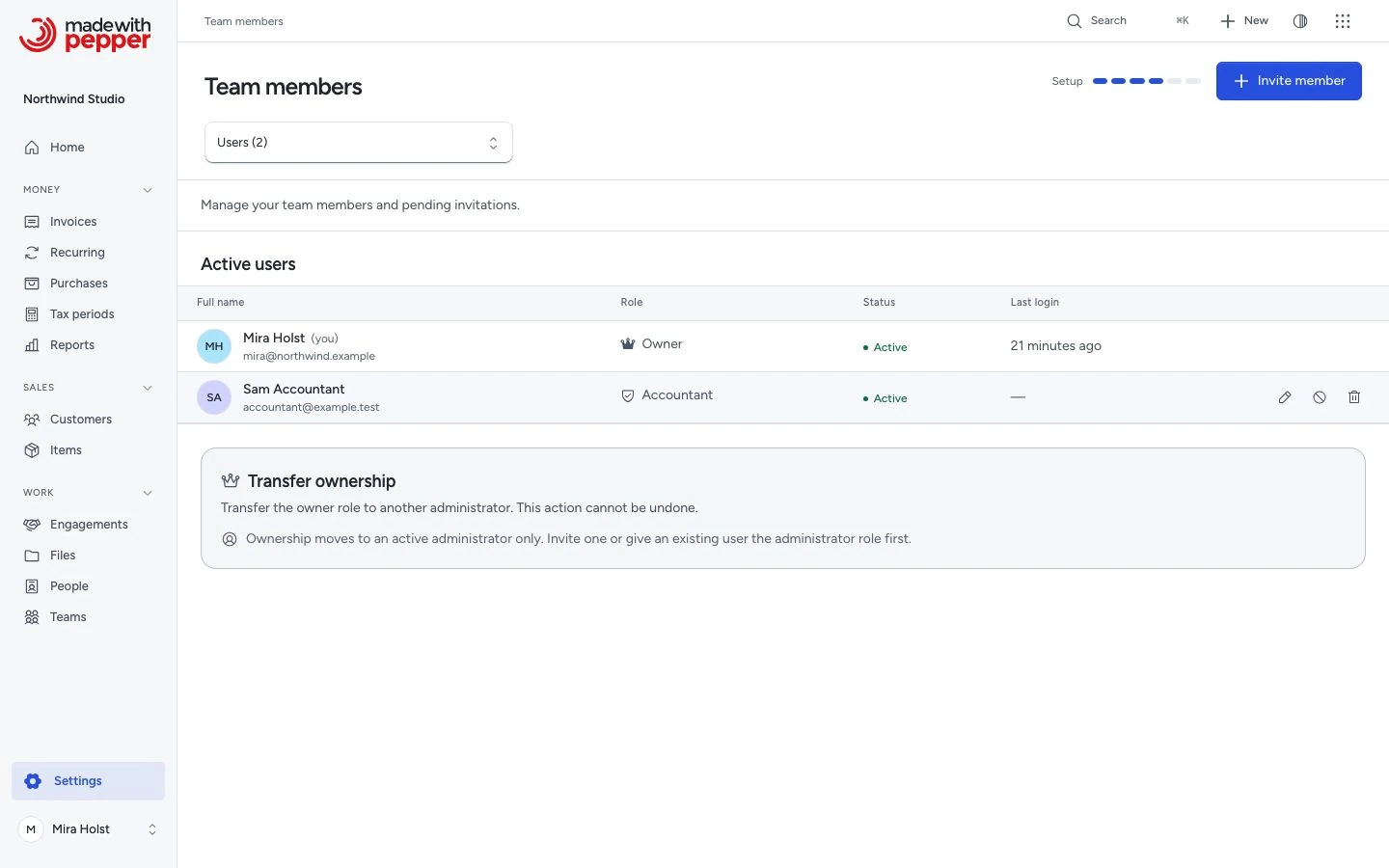Viewport: 1389px width, 868px height.
Task: Delete Sam Accountant using the trash icon
Action: pyautogui.click(x=1354, y=397)
